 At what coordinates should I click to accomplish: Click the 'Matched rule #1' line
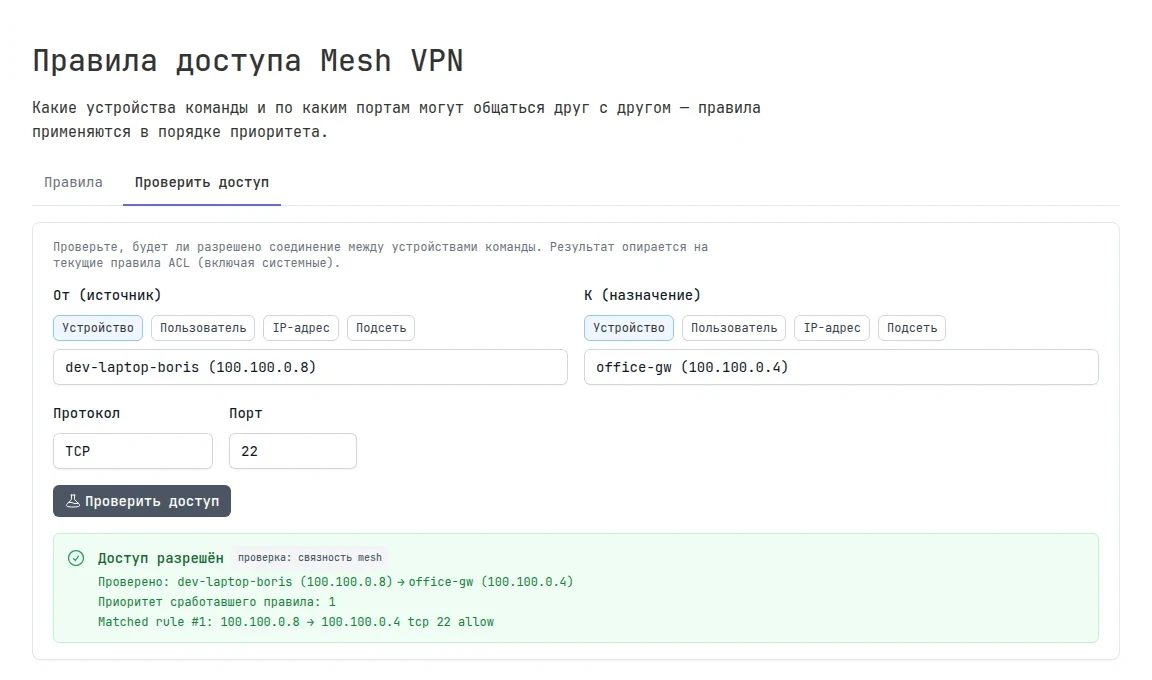point(296,622)
